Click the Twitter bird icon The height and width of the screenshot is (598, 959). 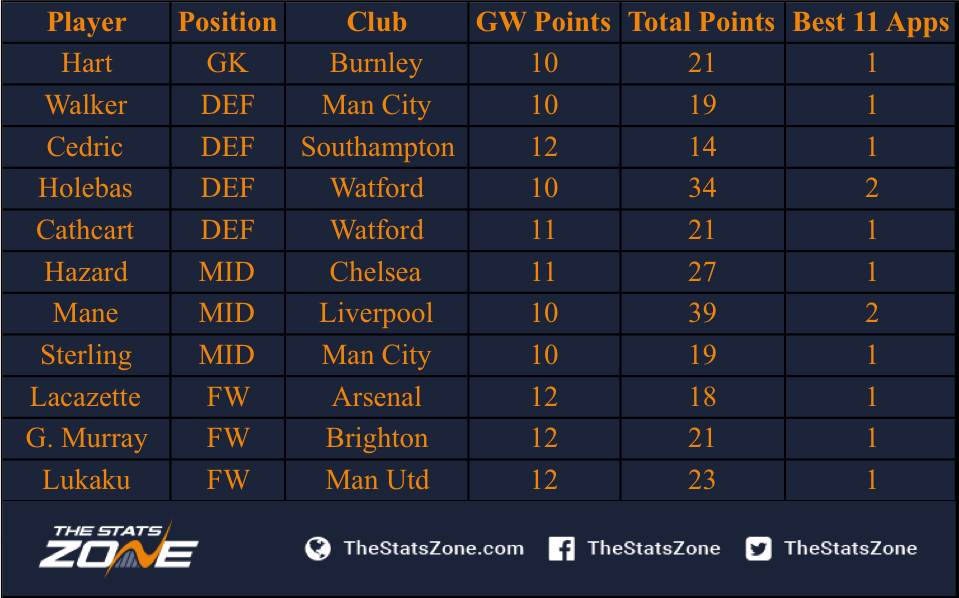tap(758, 548)
